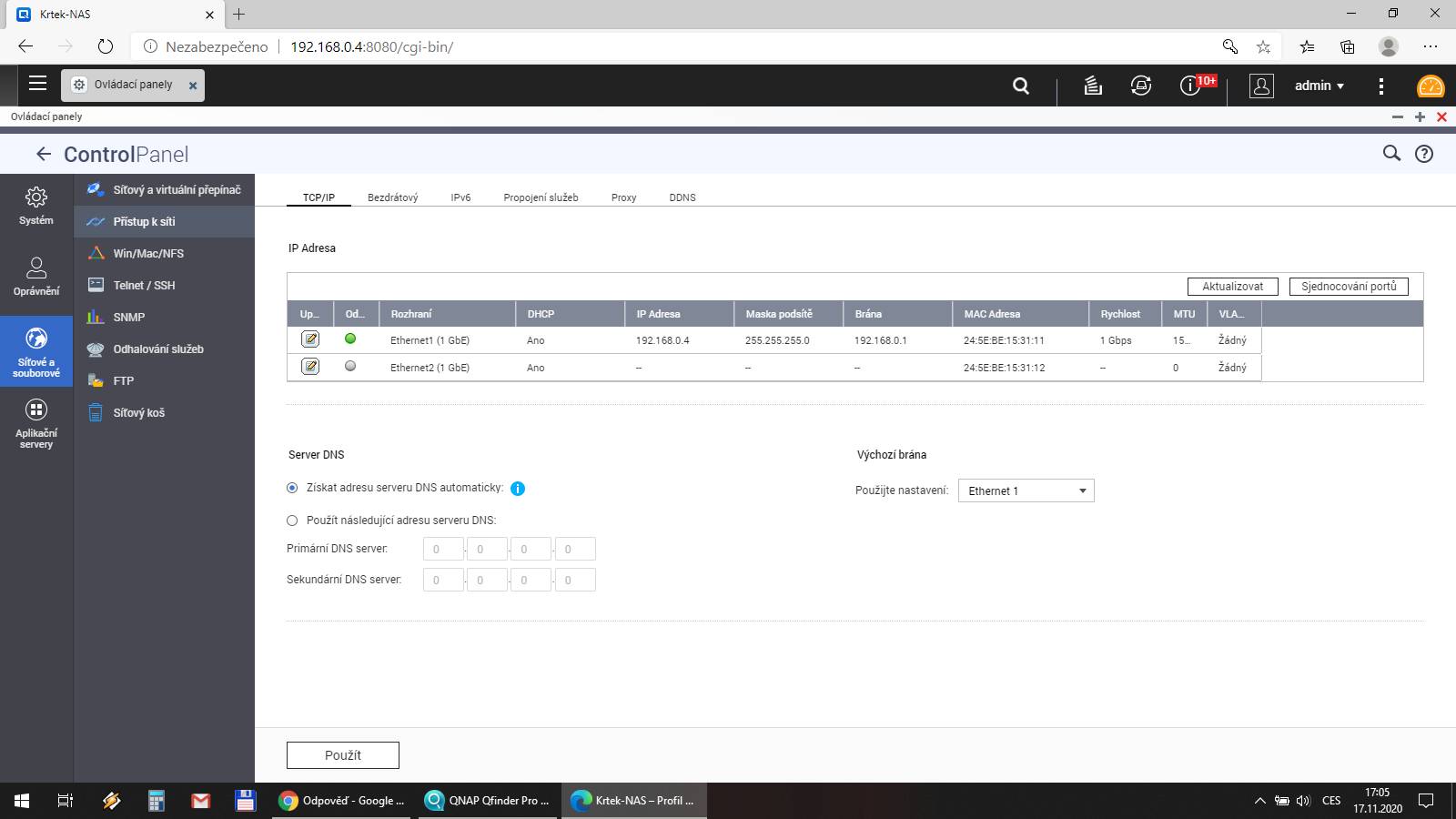Open Chrome Odpověď window in taskbar

[x=342, y=801]
